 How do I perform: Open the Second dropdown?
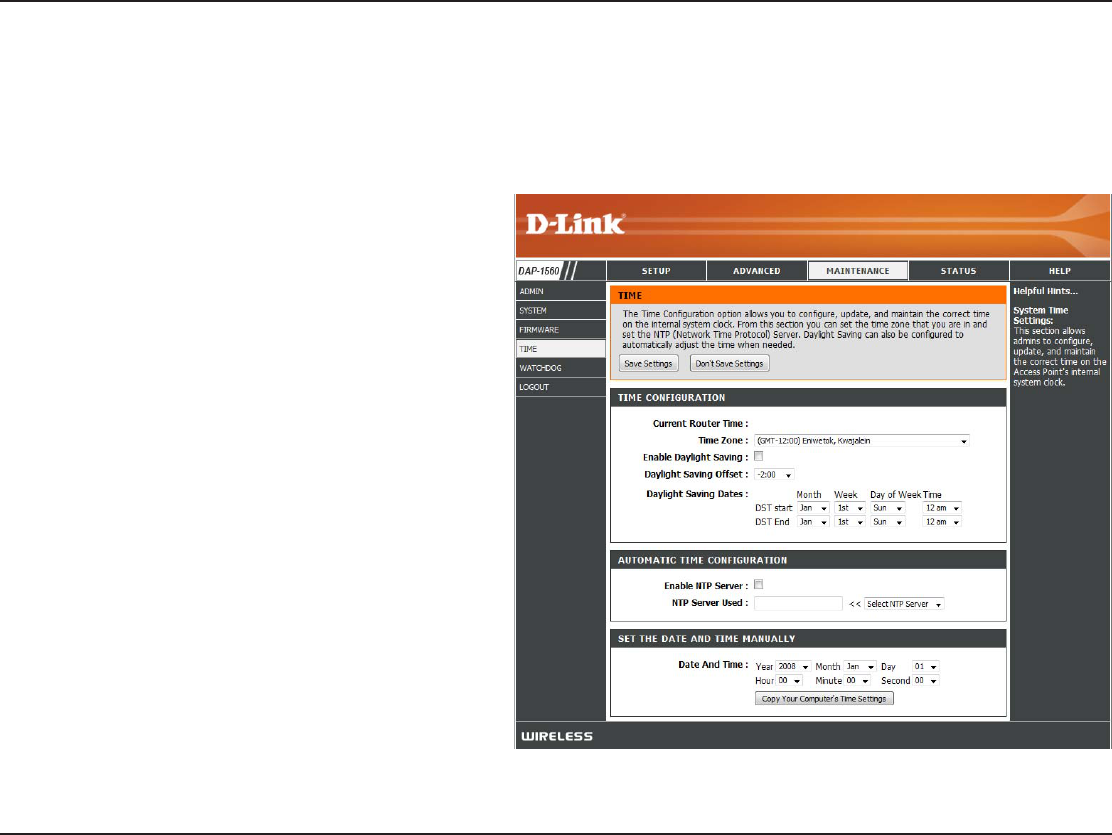(925, 681)
